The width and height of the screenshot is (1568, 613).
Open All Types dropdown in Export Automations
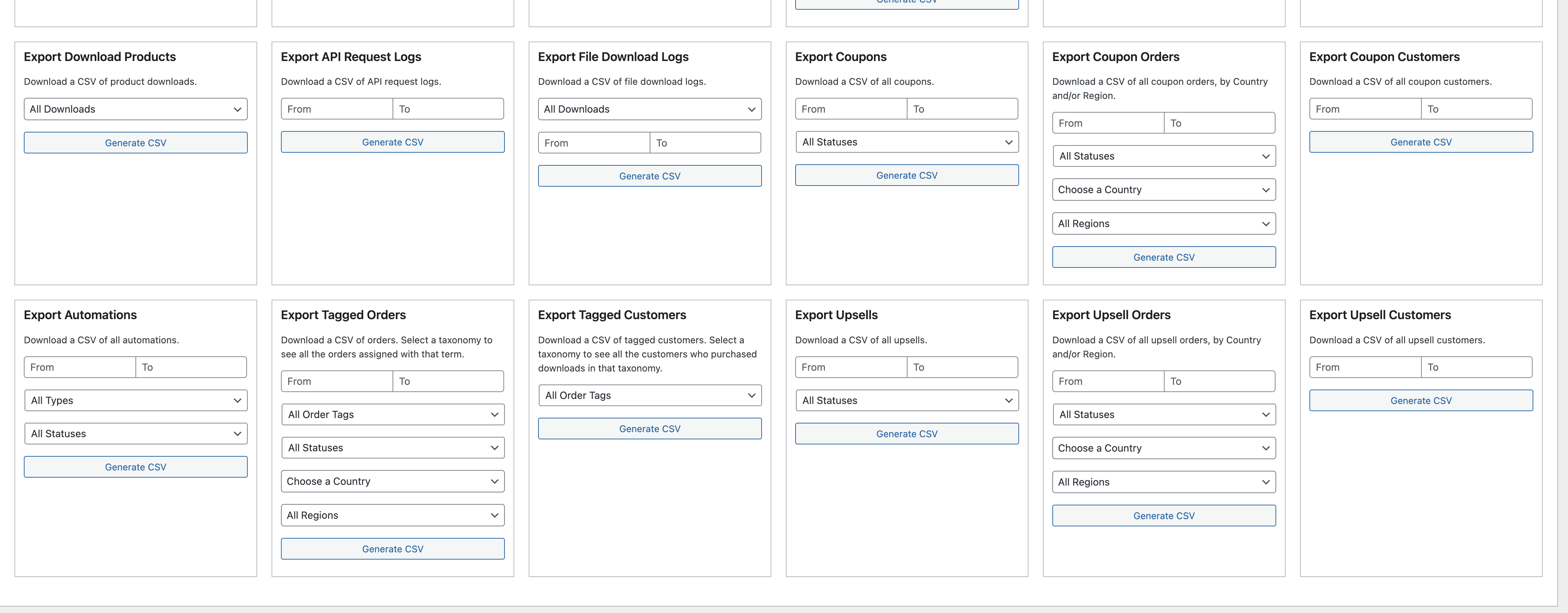pos(135,401)
